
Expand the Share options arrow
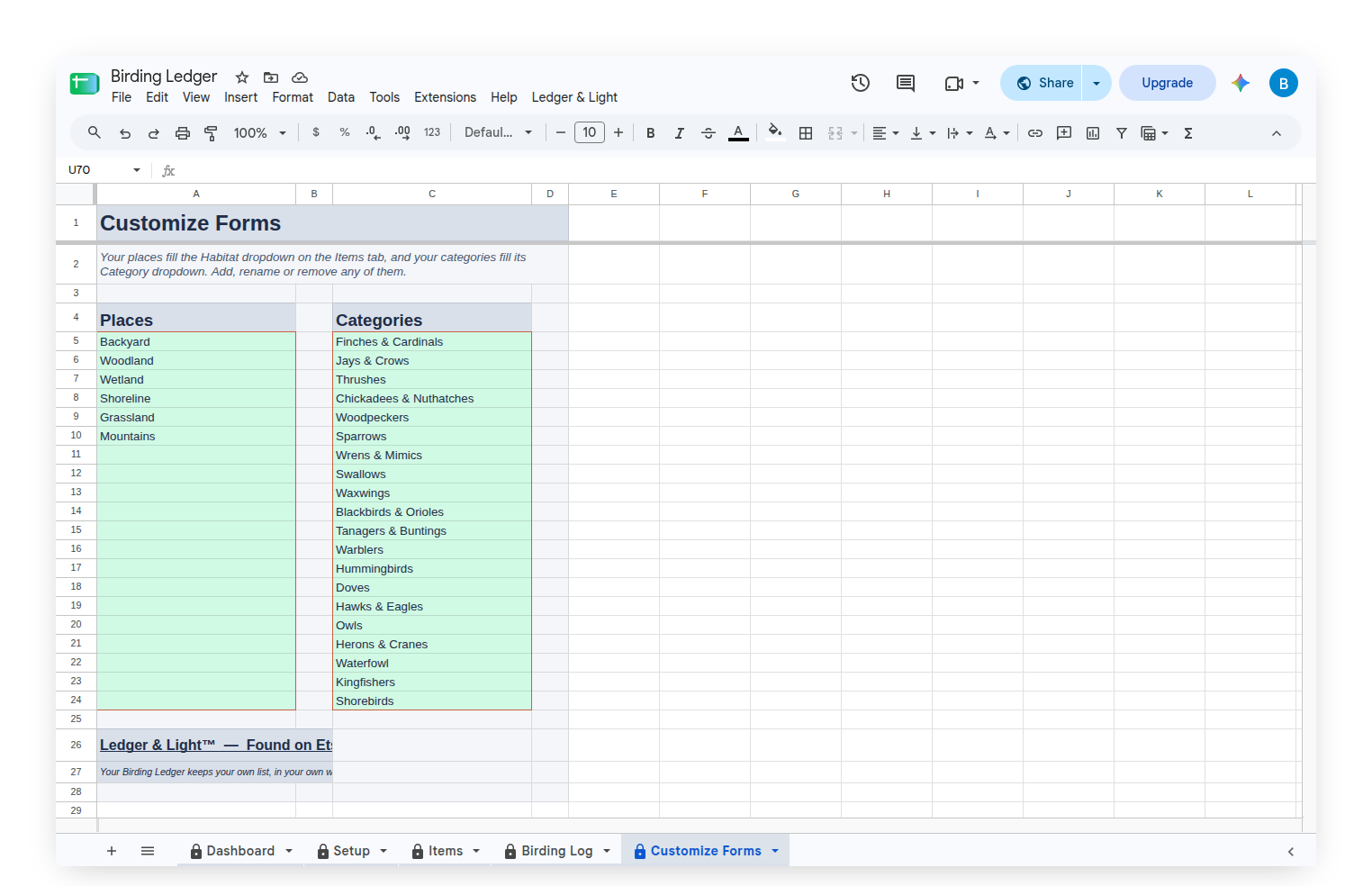point(1097,83)
